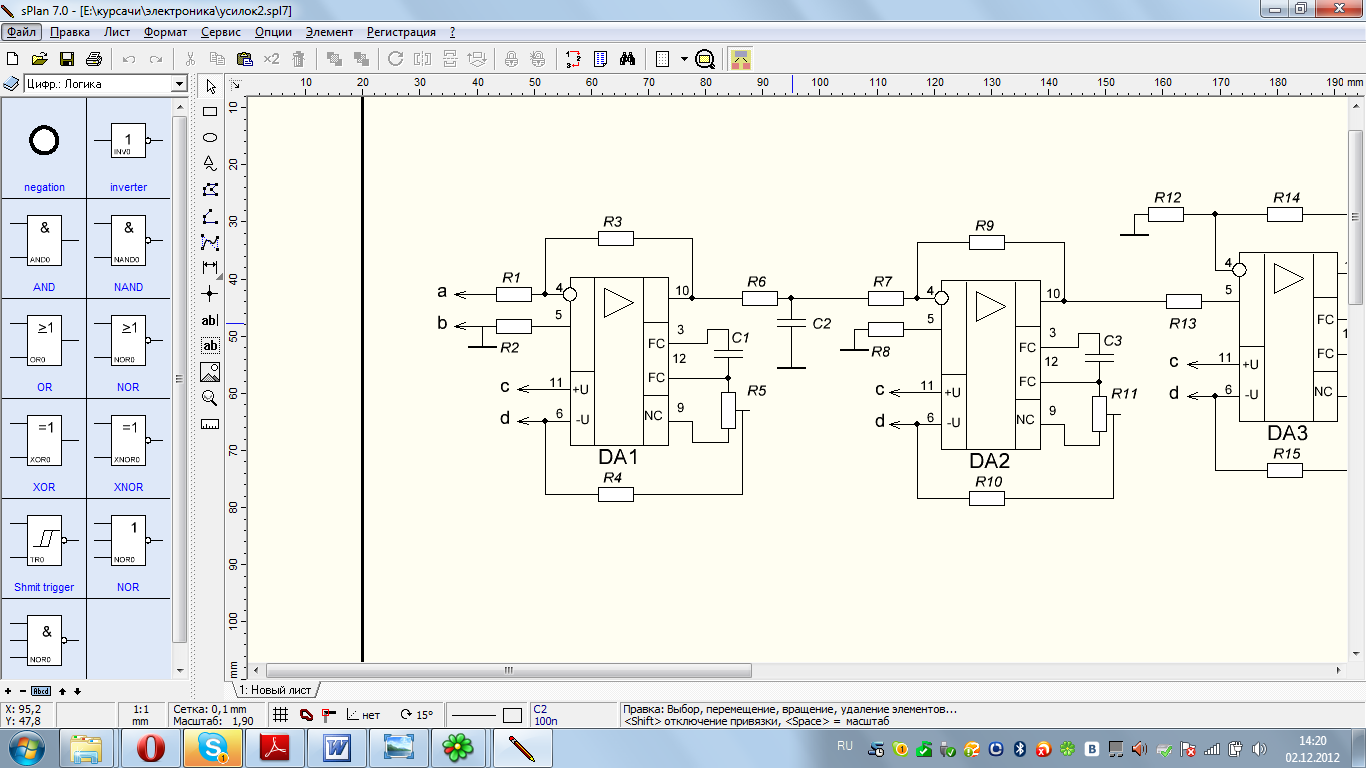Select the connection node tool

[210, 293]
